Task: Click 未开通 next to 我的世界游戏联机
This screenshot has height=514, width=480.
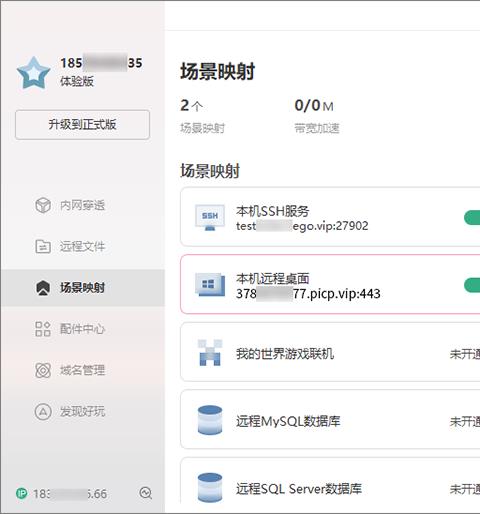Action: pos(465,354)
